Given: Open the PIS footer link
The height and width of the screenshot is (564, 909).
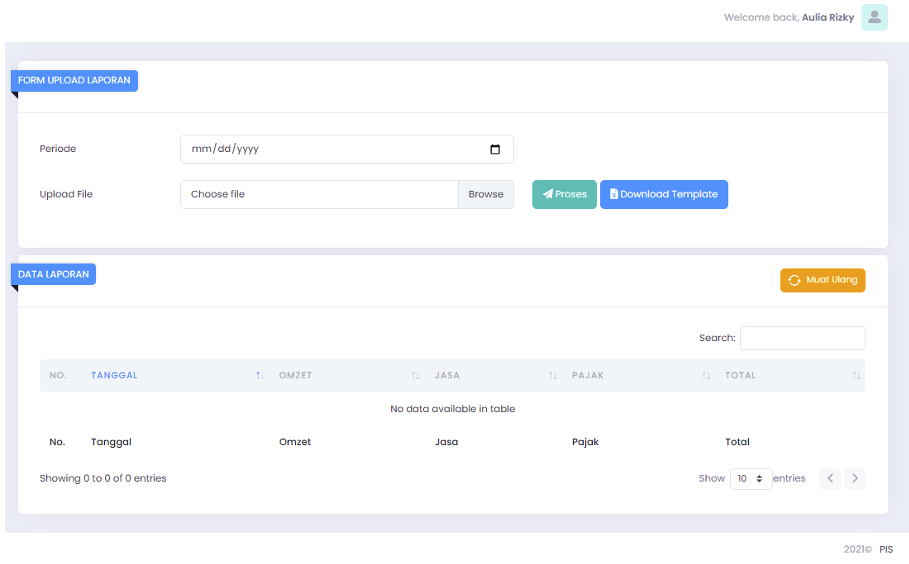Looking at the screenshot, I should click(x=886, y=549).
